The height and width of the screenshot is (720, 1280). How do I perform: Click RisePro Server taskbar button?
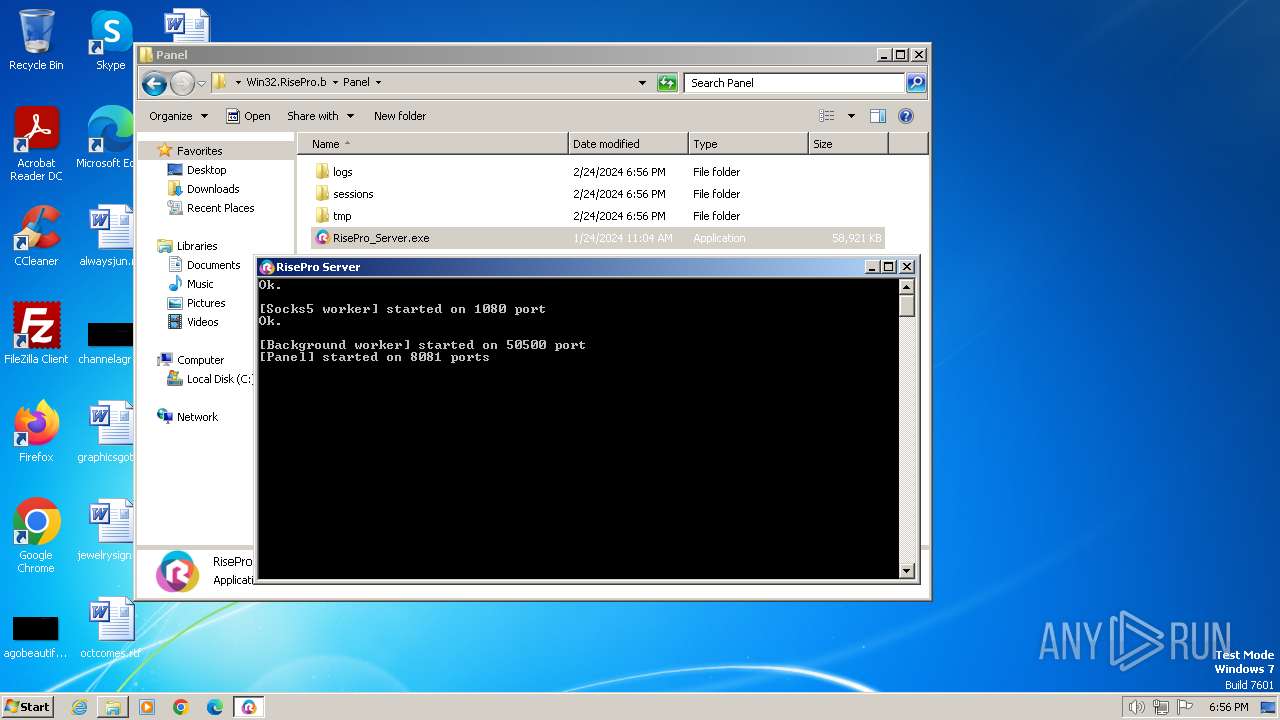pyautogui.click(x=249, y=707)
